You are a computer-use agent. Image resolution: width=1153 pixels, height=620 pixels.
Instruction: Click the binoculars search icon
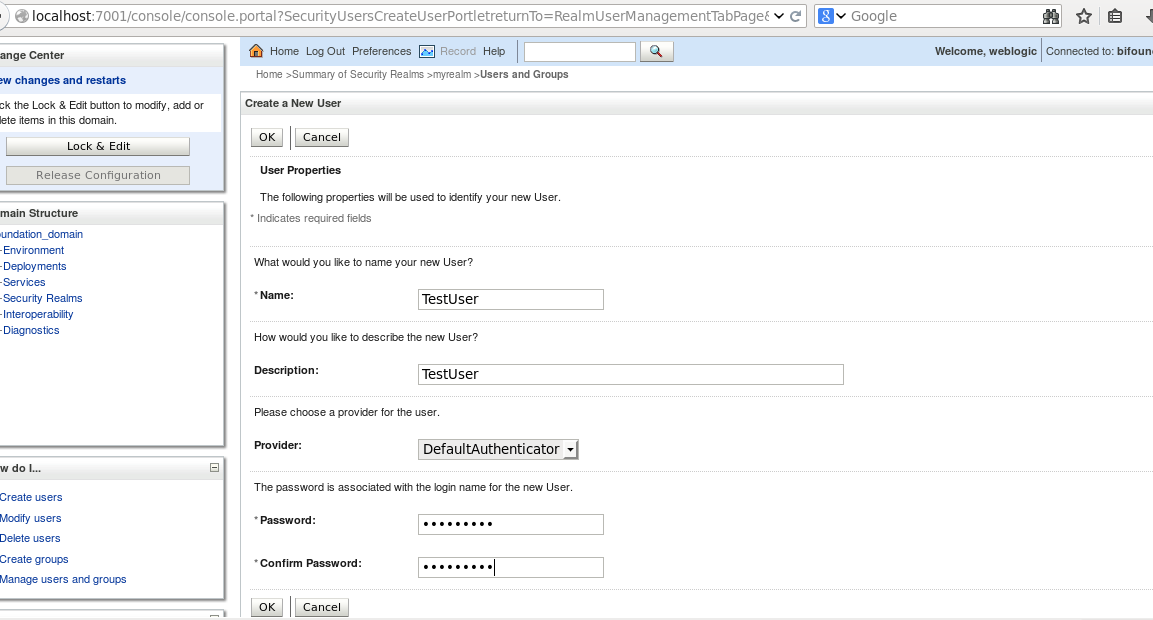(1051, 16)
